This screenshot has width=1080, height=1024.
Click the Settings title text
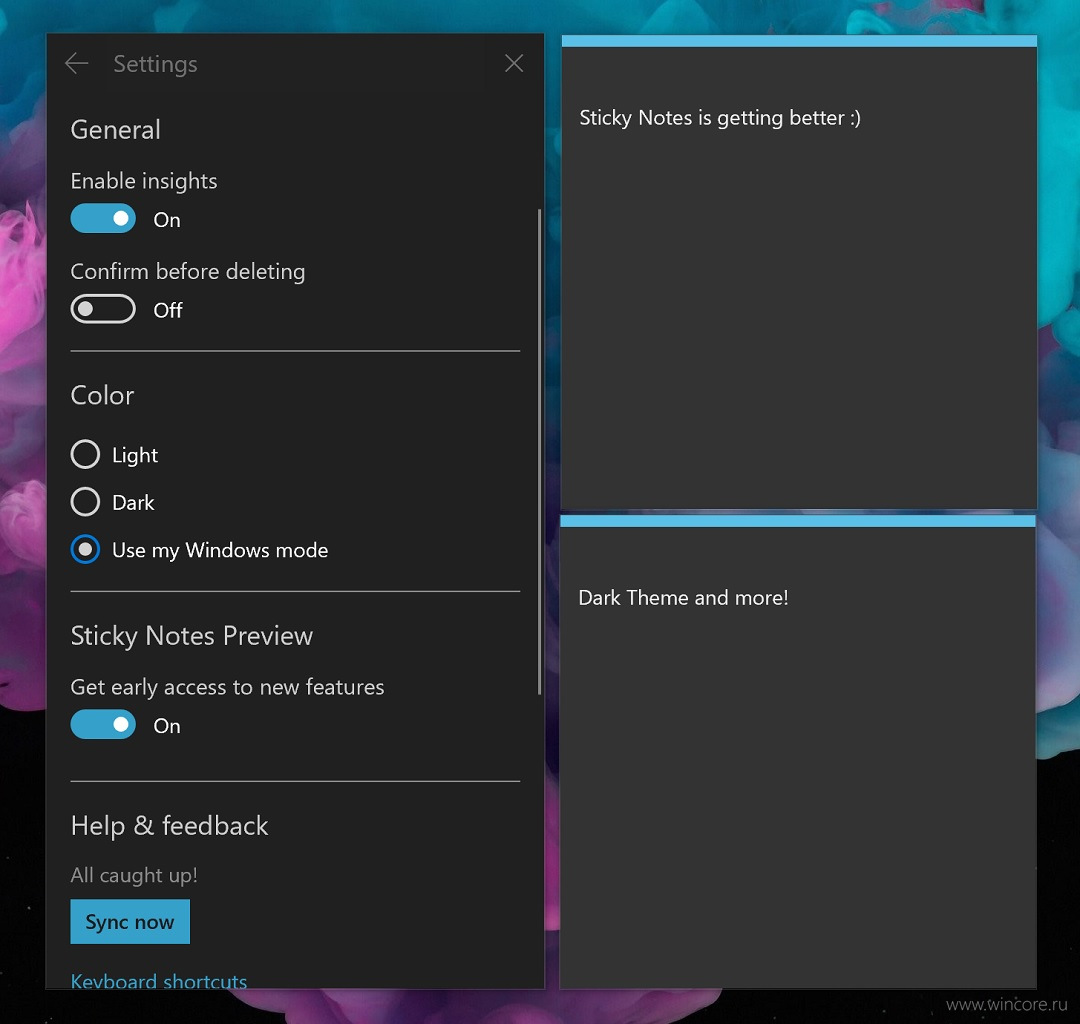(x=156, y=64)
